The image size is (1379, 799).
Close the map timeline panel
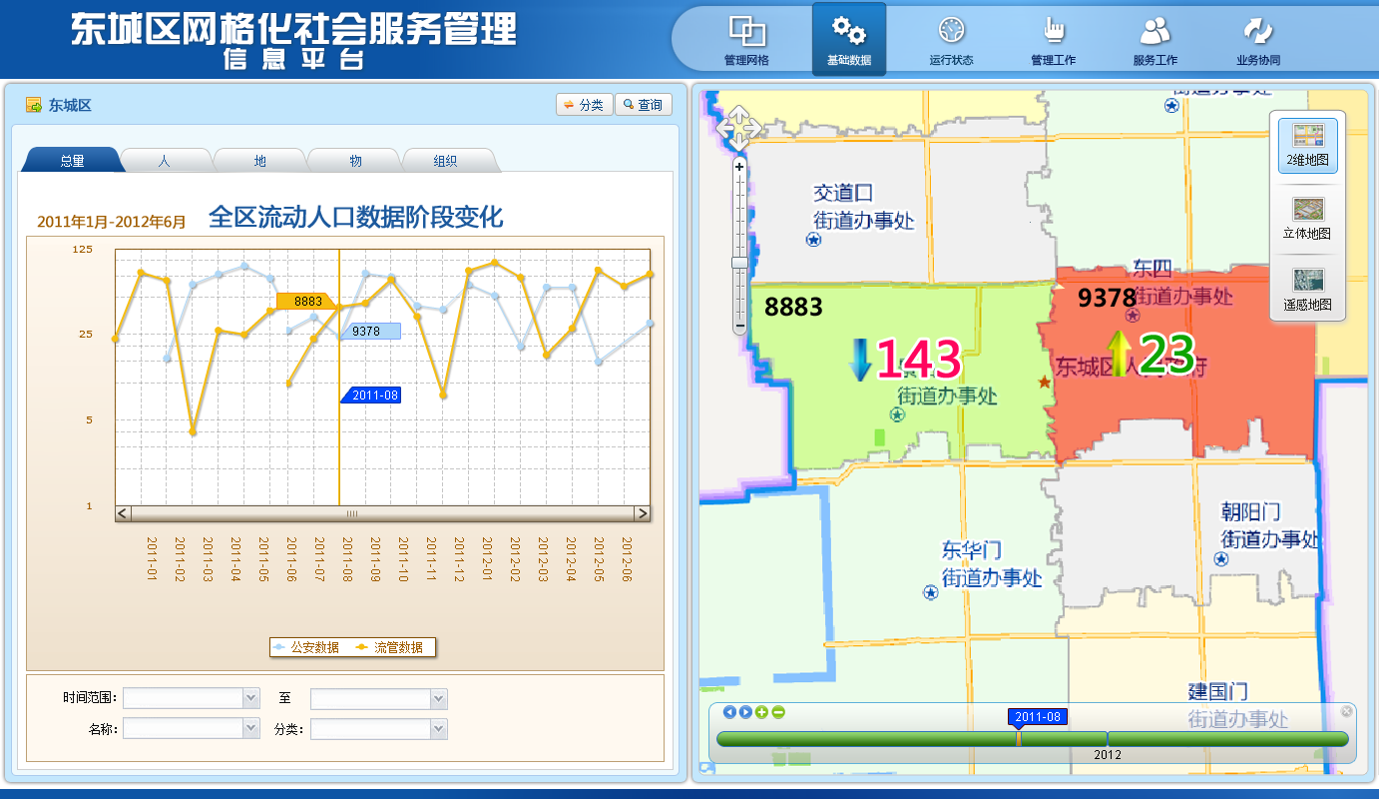pyautogui.click(x=1346, y=711)
